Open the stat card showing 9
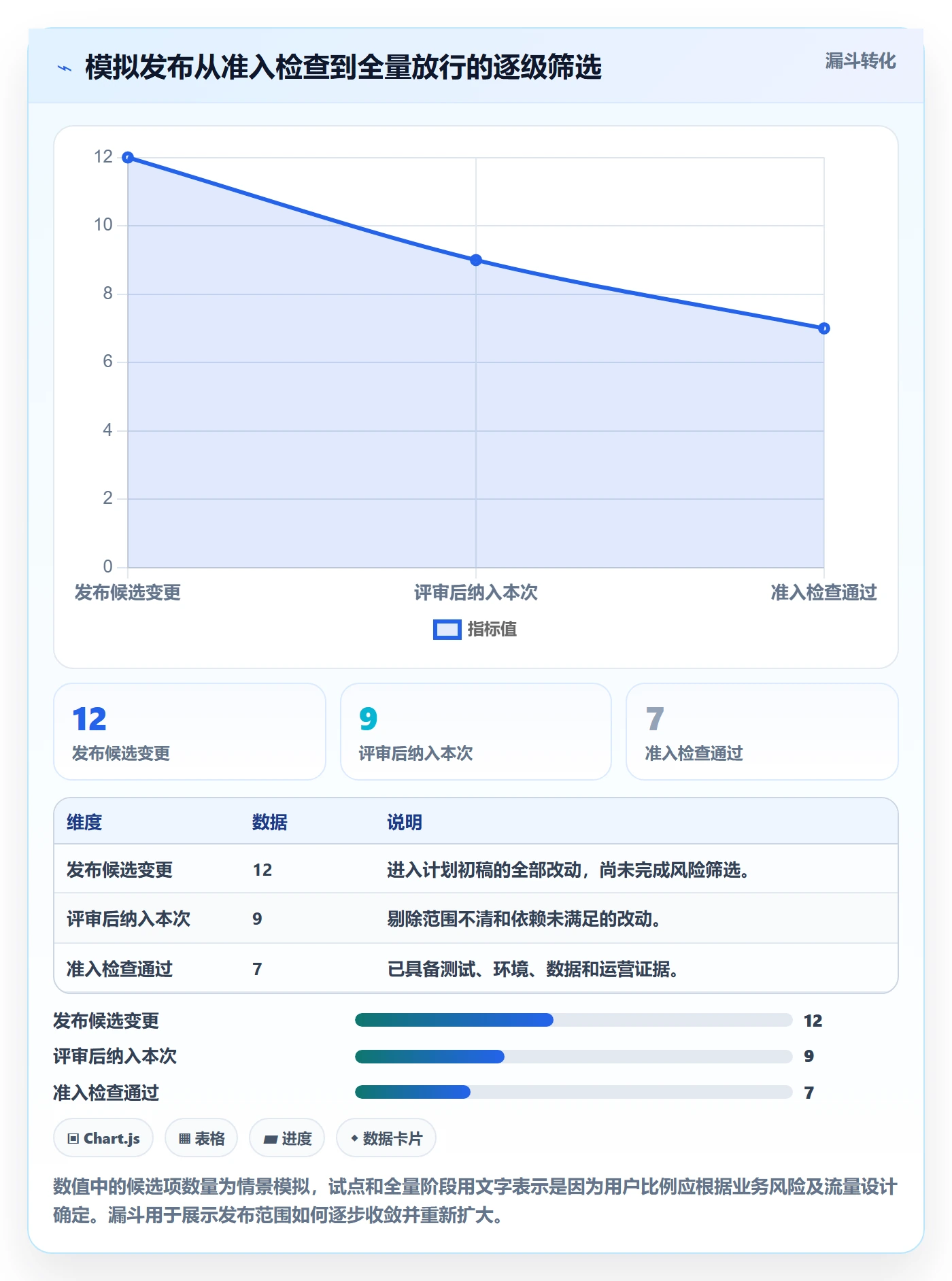Viewport: 952px width, 1281px height. coord(476,732)
